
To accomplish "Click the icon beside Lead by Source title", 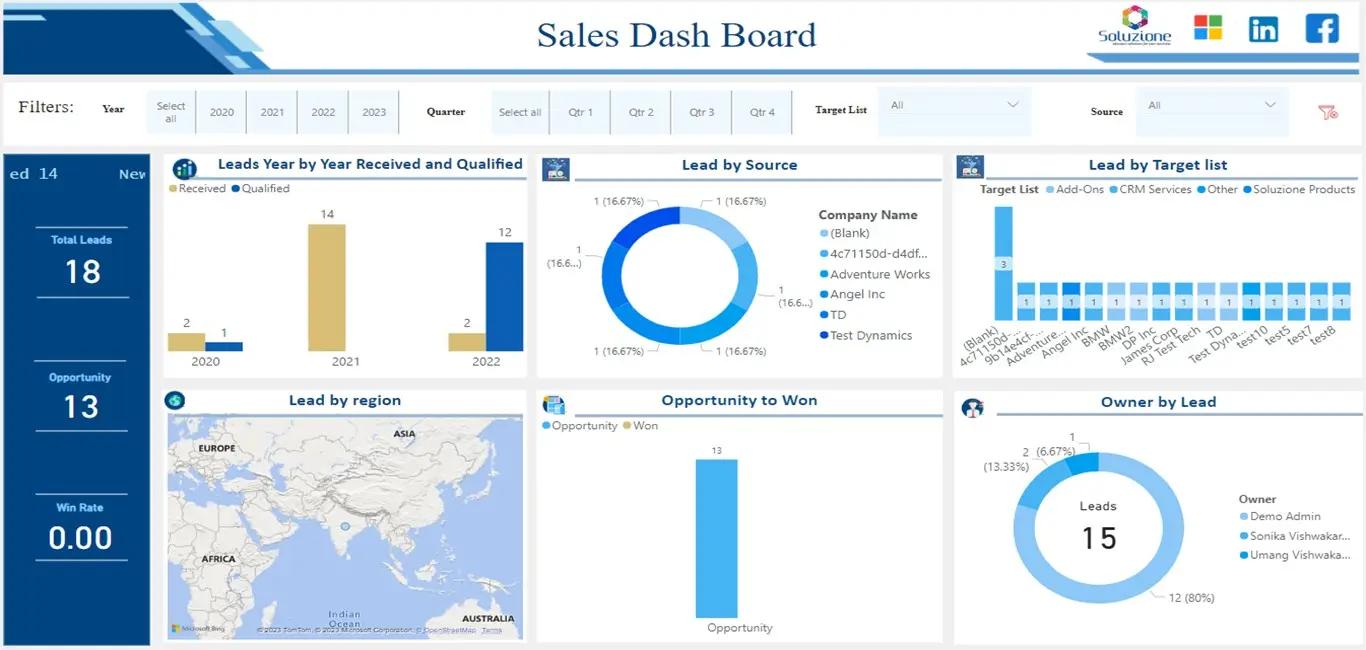I will coord(556,169).
